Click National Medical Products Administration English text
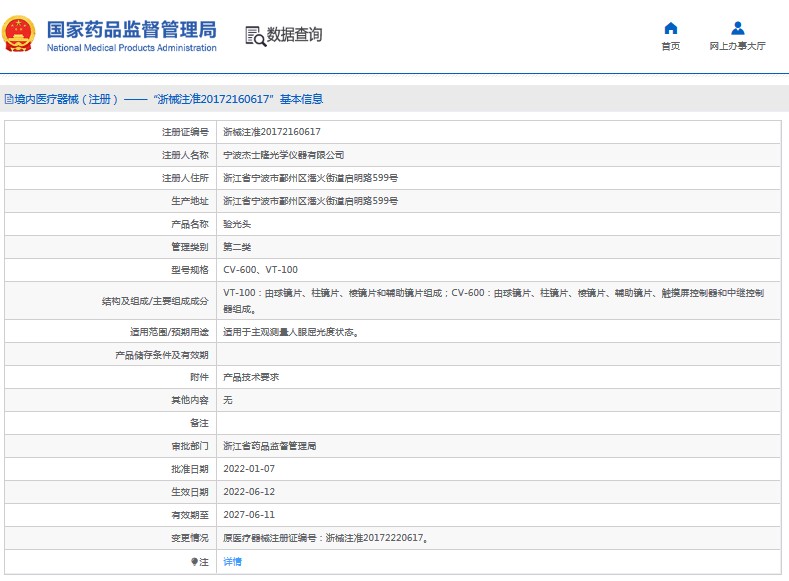This screenshot has height=581, width=789. pyautogui.click(x=131, y=48)
